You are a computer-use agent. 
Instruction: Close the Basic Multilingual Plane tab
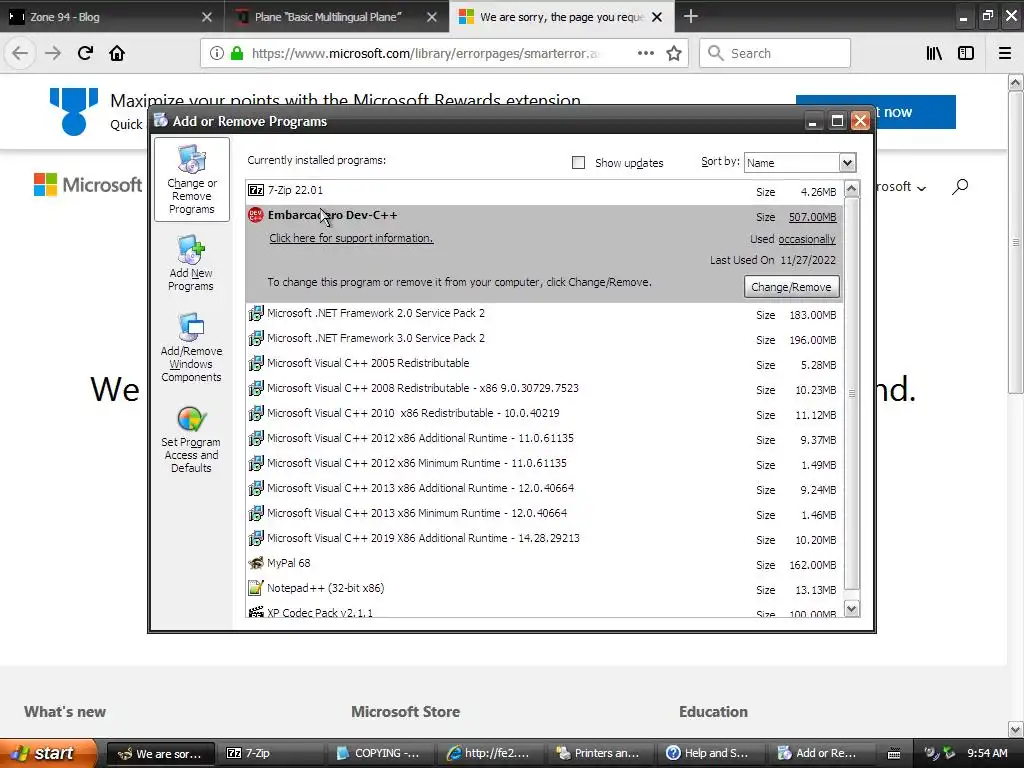coord(432,17)
